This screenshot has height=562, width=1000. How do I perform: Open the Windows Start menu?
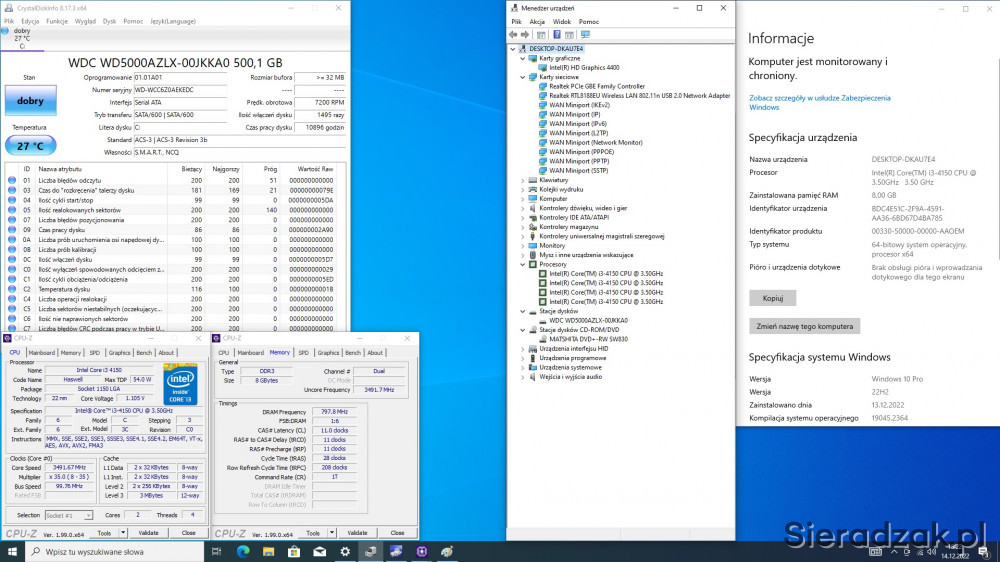12,551
